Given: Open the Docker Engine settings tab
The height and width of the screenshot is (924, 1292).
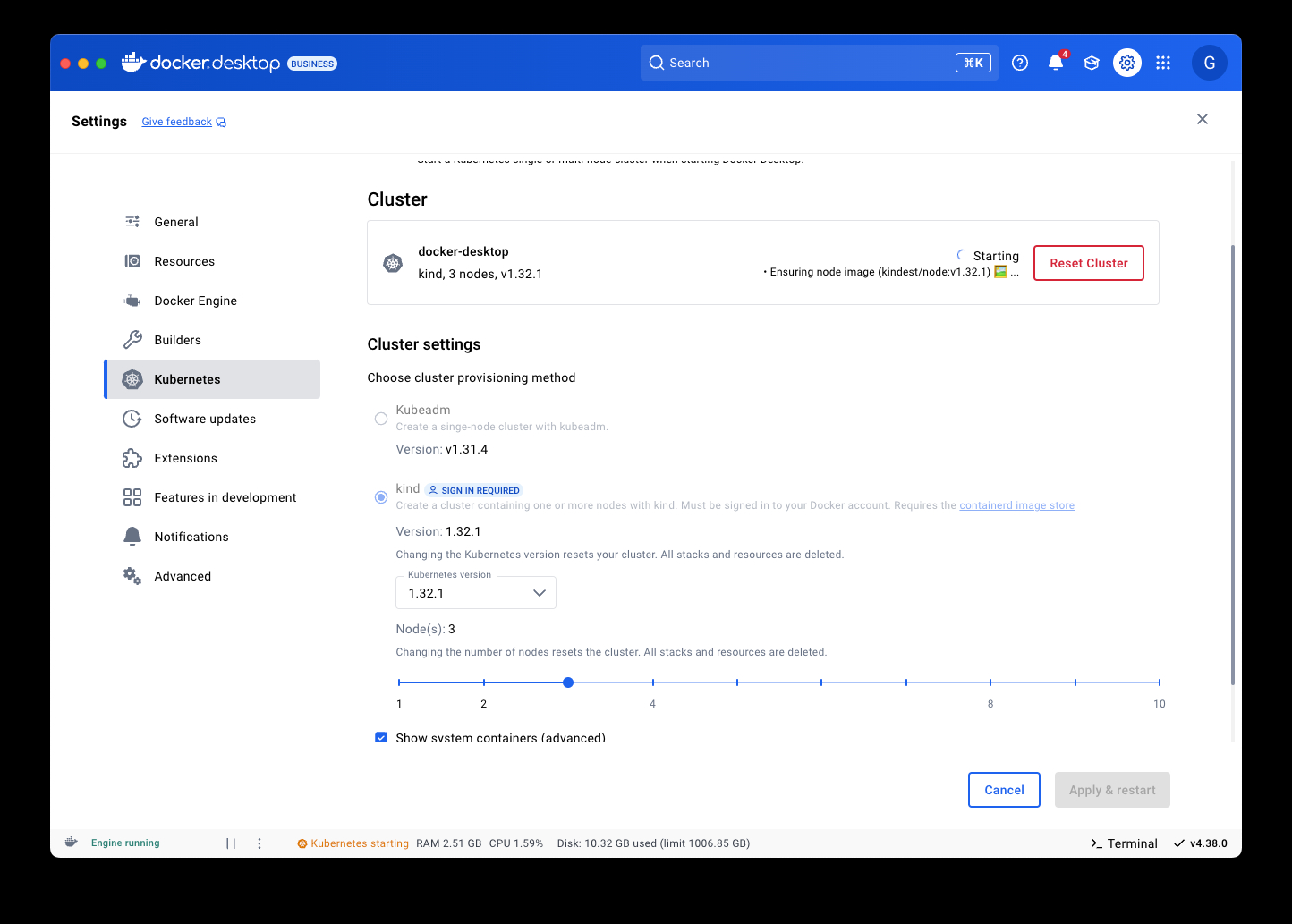Looking at the screenshot, I should [x=195, y=301].
